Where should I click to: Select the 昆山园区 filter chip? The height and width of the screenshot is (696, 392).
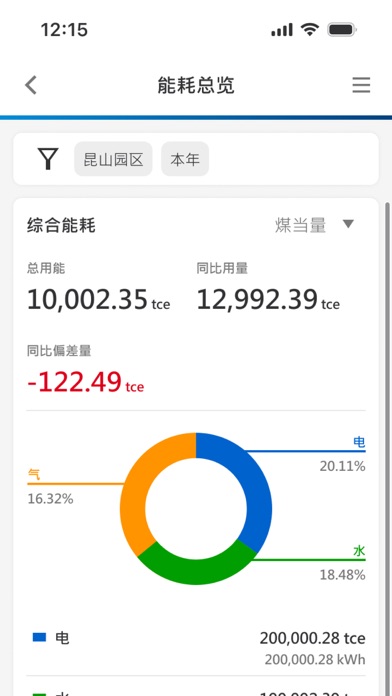[x=113, y=159]
